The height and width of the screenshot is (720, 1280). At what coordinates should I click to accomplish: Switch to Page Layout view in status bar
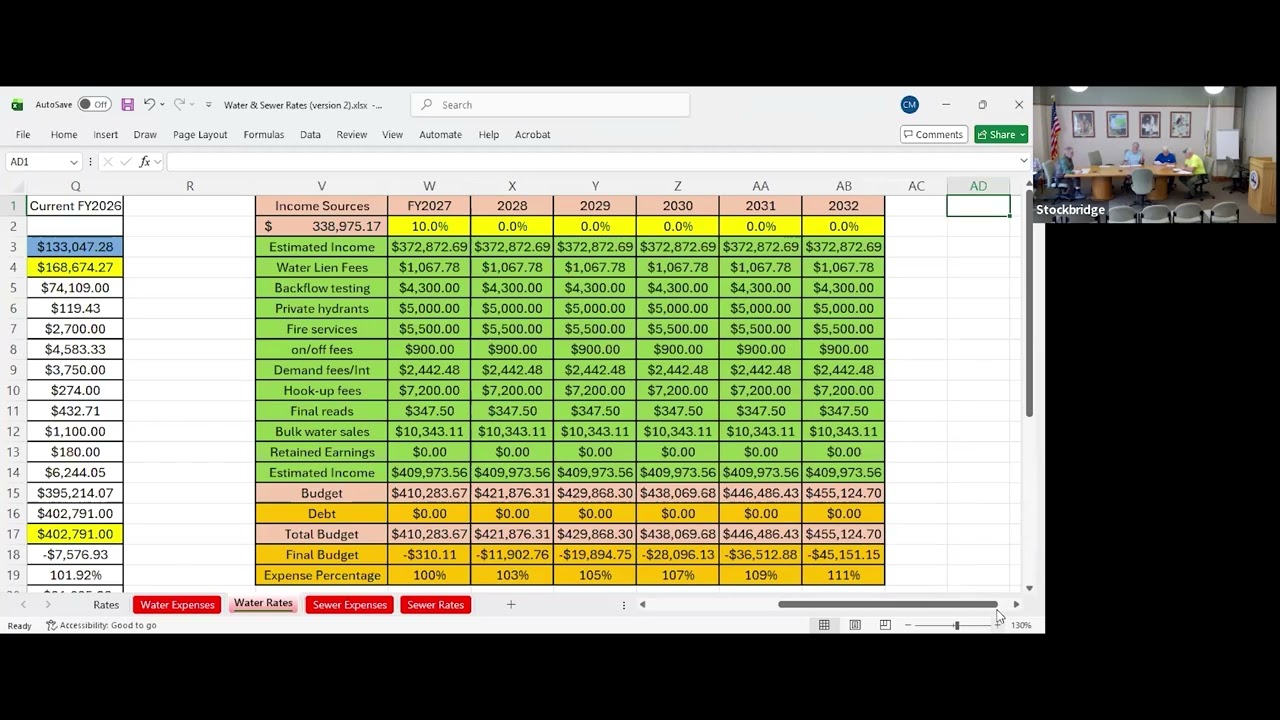[855, 625]
